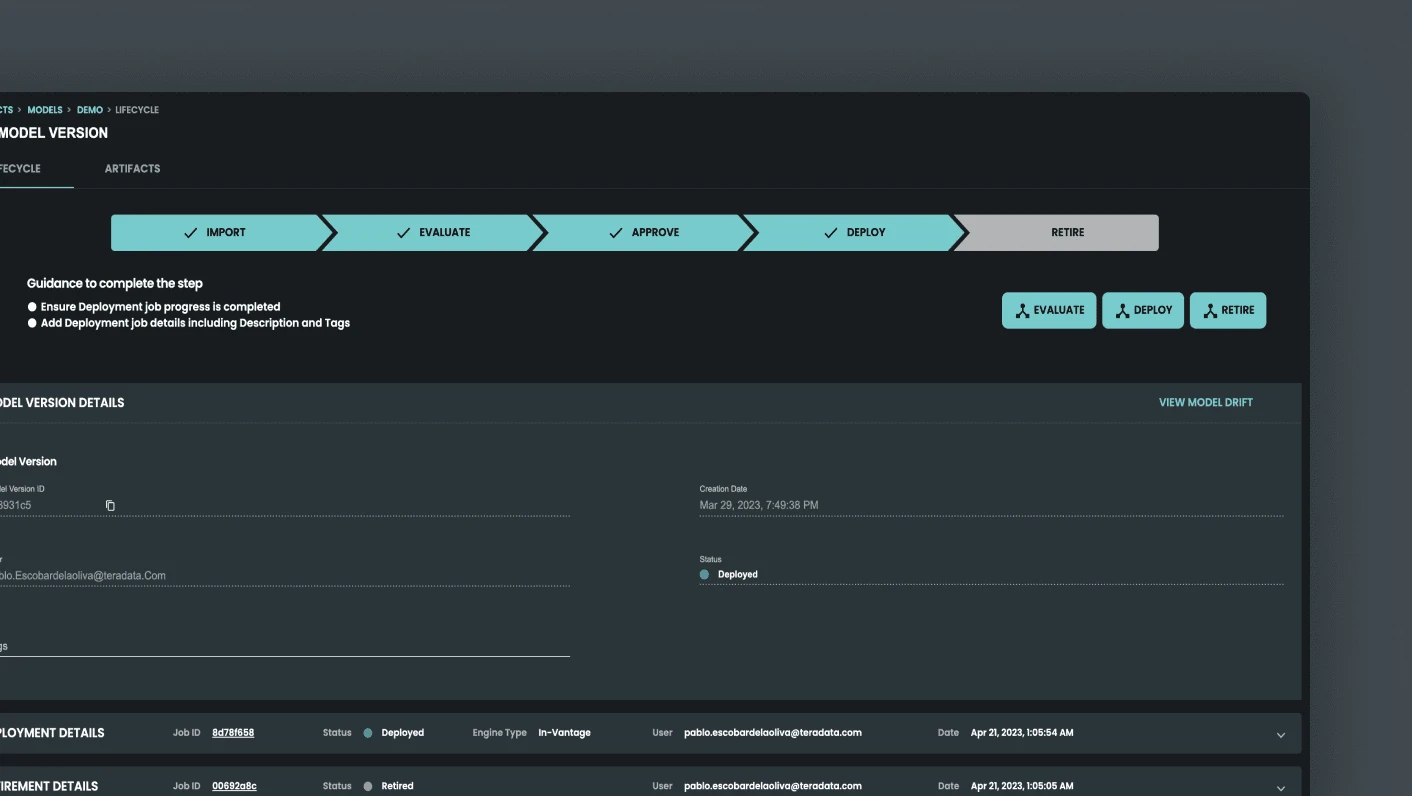The width and height of the screenshot is (1412, 796).
Task: Open View Model Drift
Action: point(1205,403)
